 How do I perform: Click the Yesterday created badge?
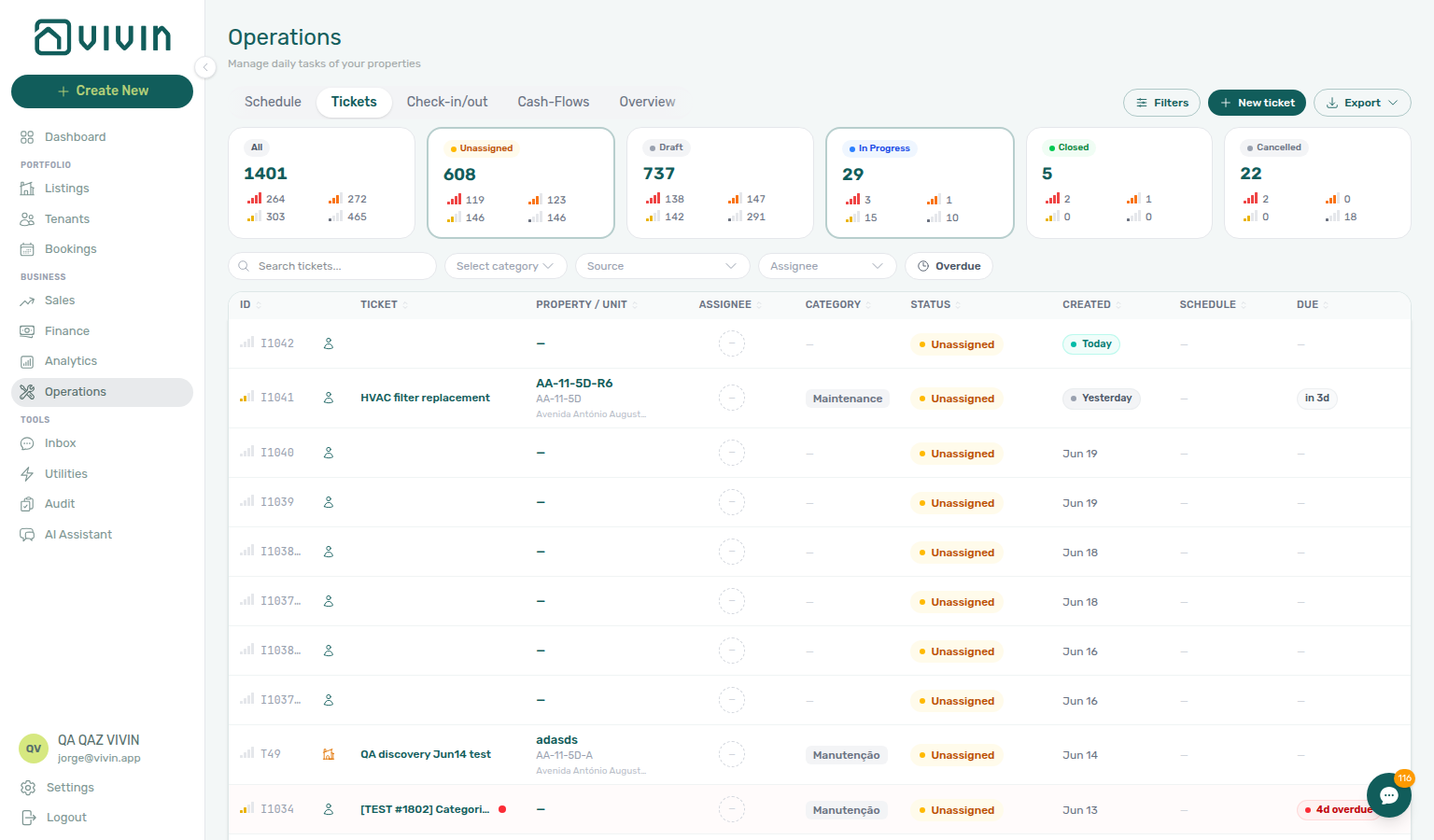click(1102, 399)
